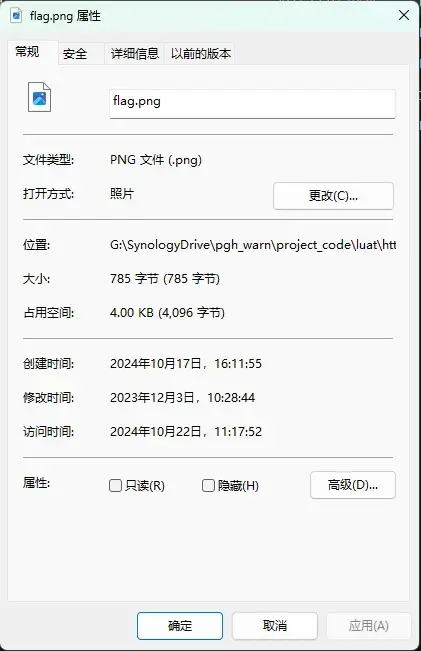Click the 创建时间 date value
Viewport: 421px width, 651px height.
[x=186, y=364]
